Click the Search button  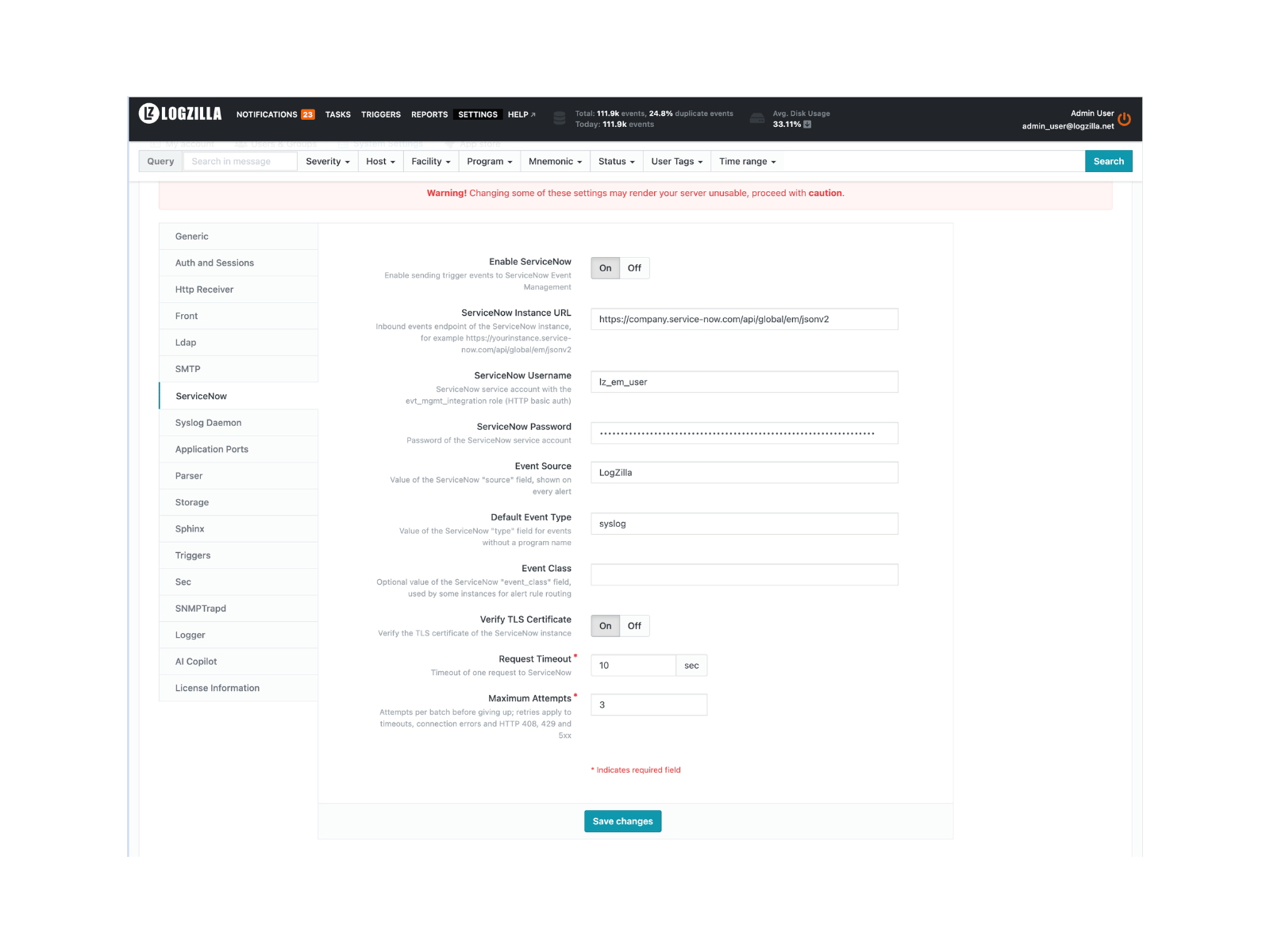(x=1109, y=161)
